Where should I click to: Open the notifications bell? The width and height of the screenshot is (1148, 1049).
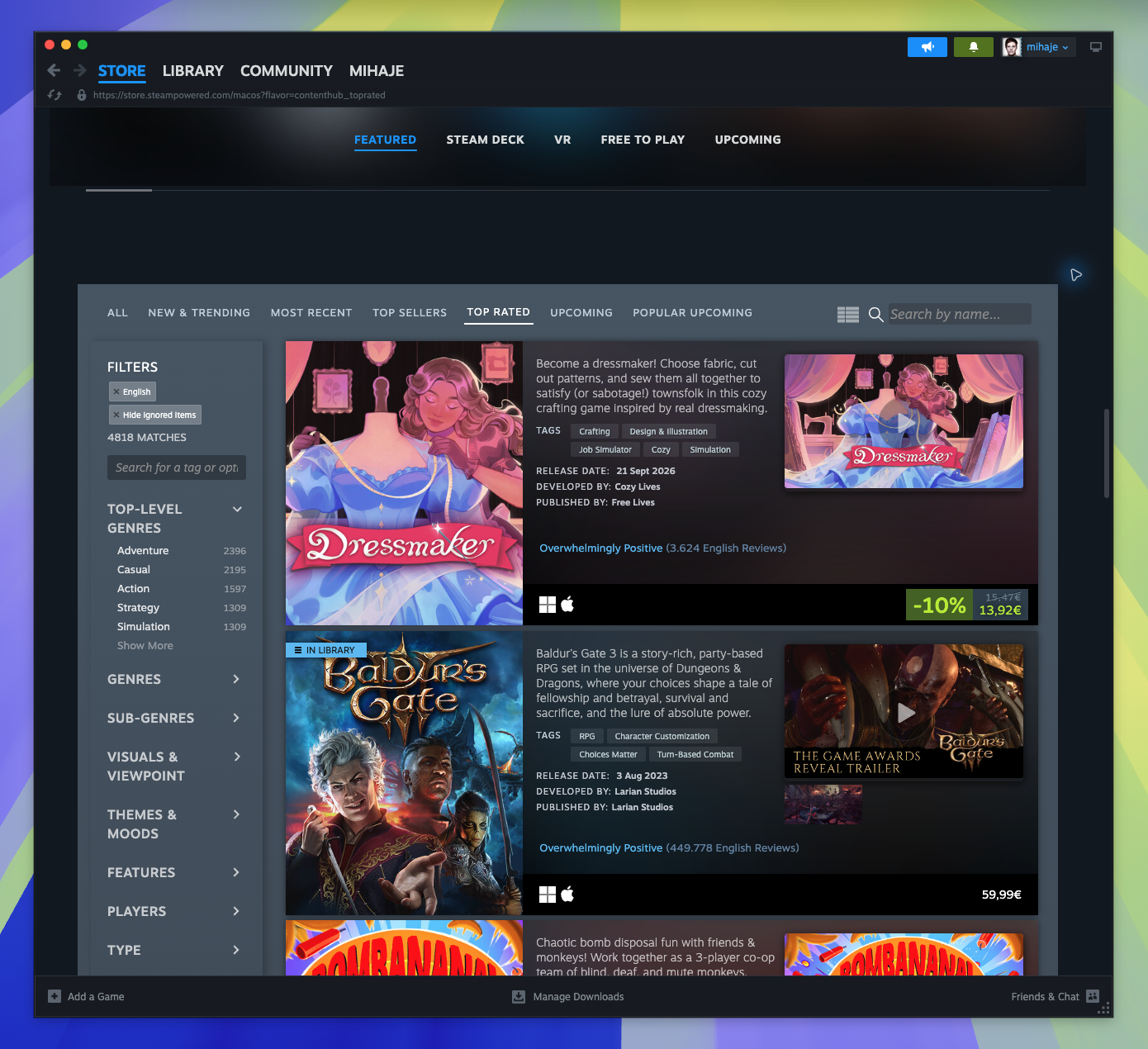974,47
